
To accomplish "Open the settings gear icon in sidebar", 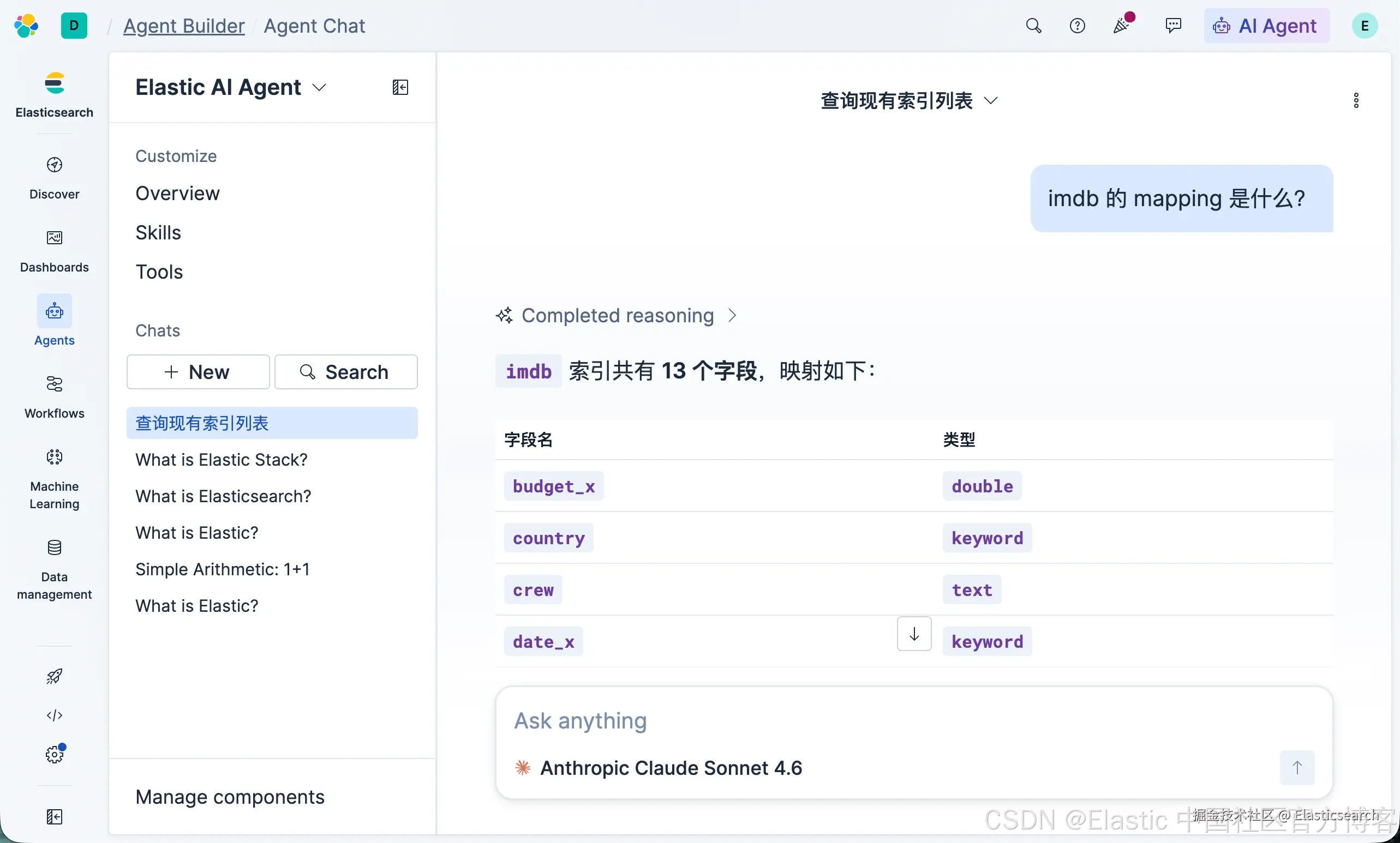I will point(55,754).
